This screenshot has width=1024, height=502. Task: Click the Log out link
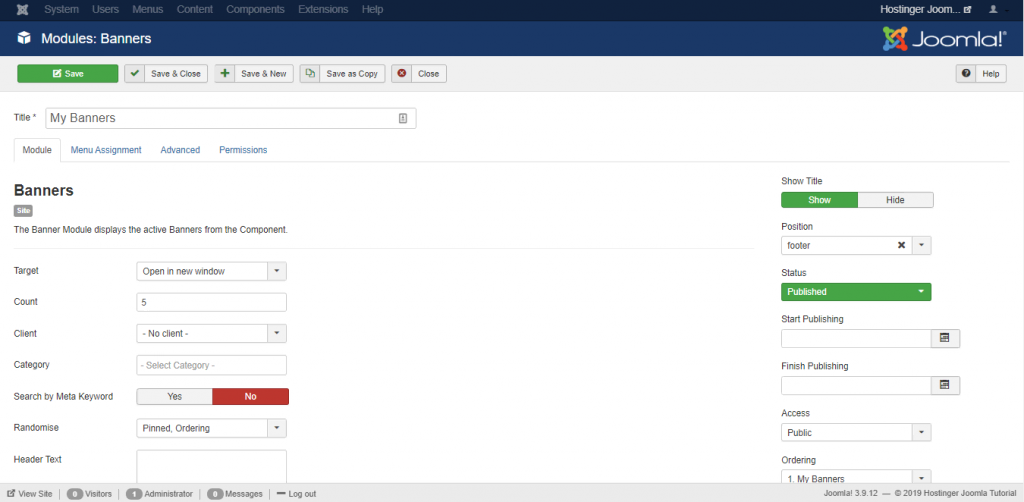[x=296, y=494]
